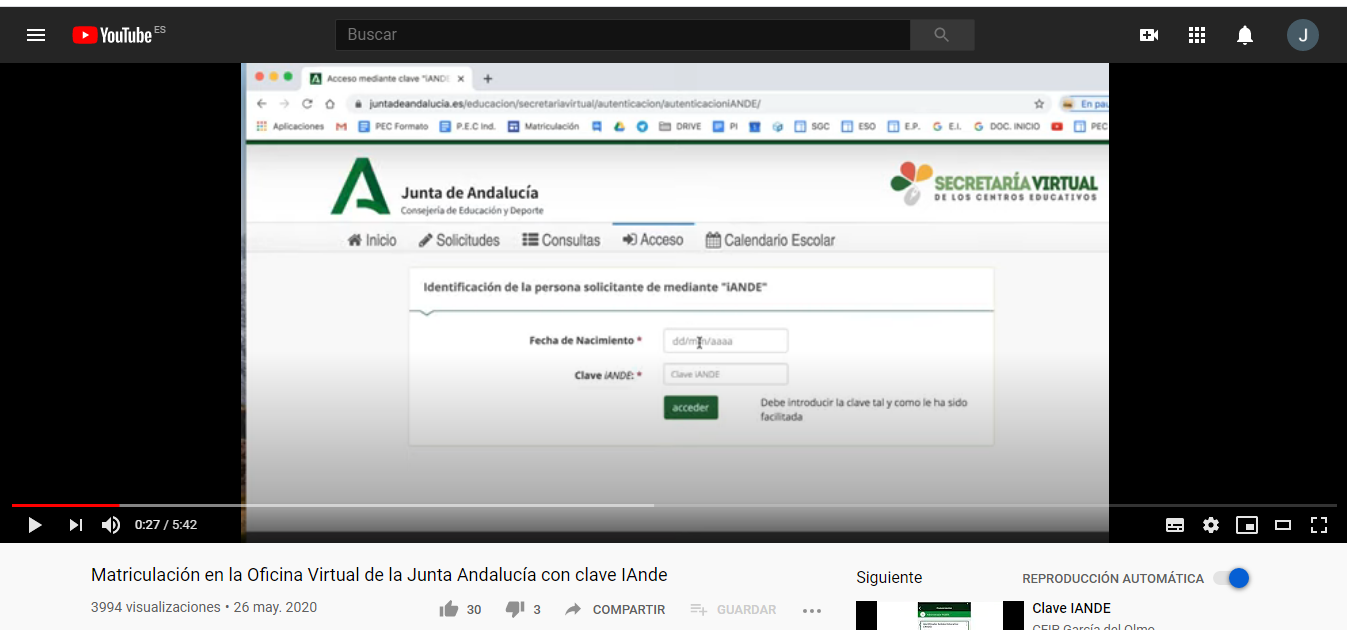Switch to theater mode
The width and height of the screenshot is (1347, 630).
click(1283, 524)
